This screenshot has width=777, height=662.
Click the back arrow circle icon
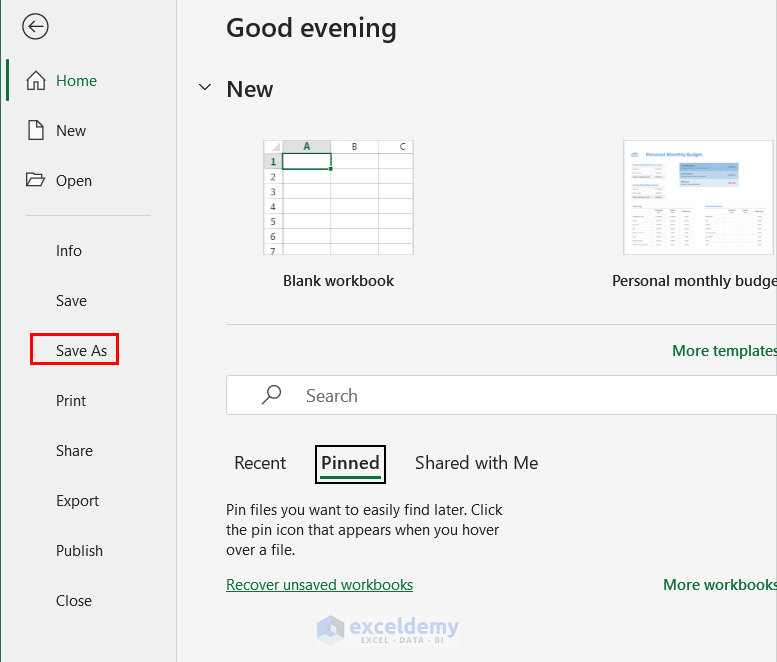pyautogui.click(x=35, y=27)
